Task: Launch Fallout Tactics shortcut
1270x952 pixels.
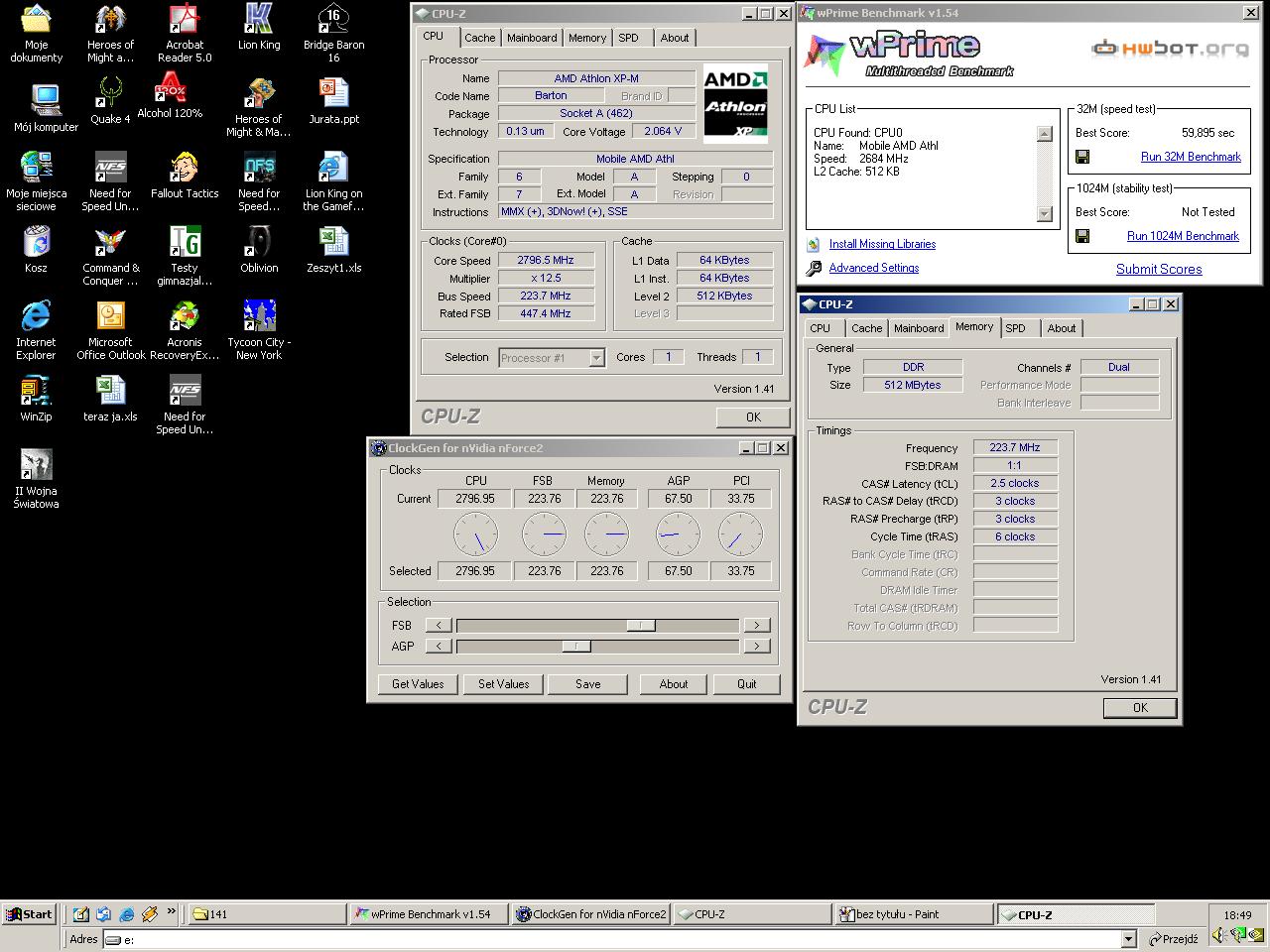Action: click(x=185, y=176)
